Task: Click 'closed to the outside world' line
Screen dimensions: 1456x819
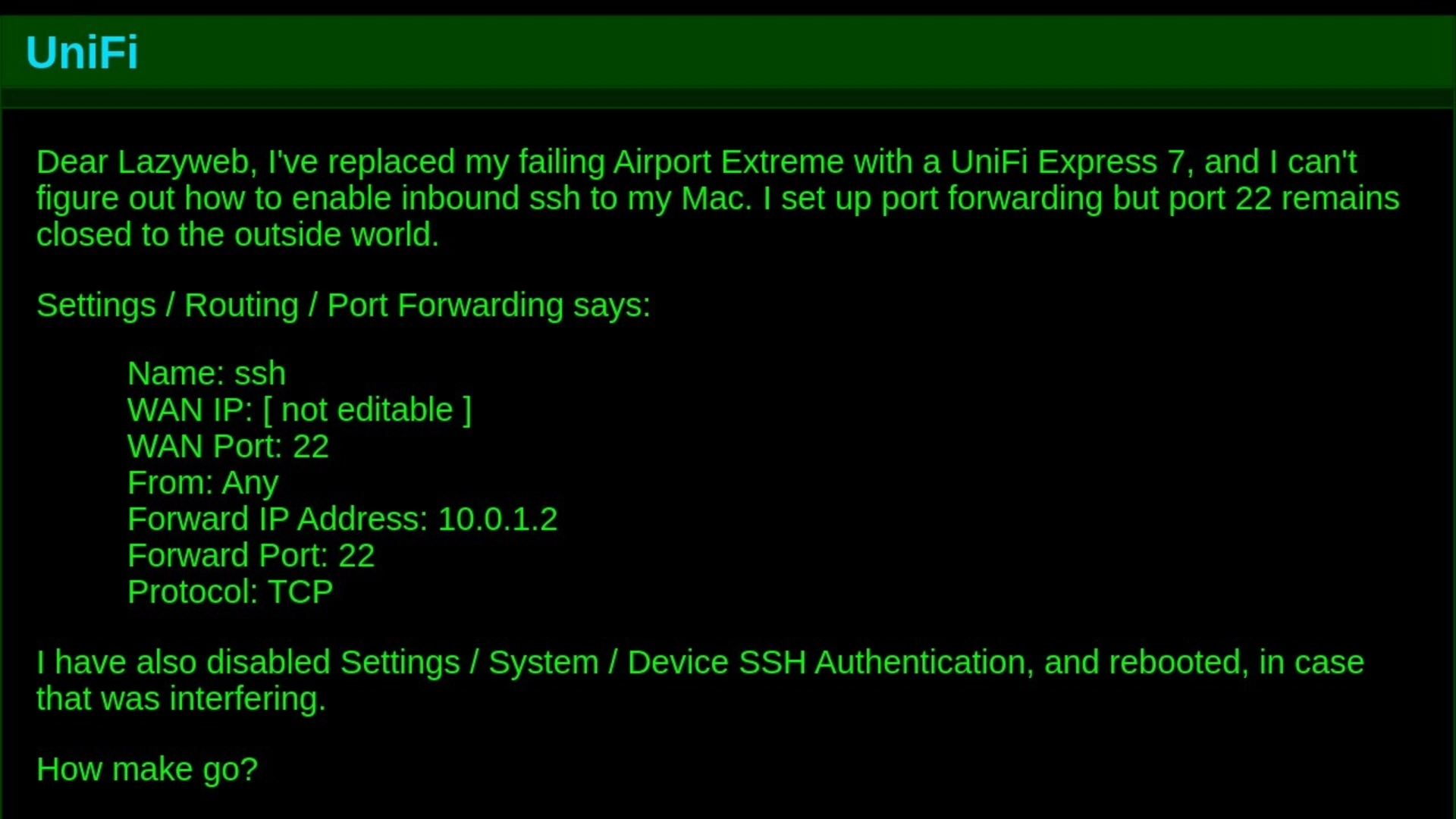Action: [x=237, y=234]
